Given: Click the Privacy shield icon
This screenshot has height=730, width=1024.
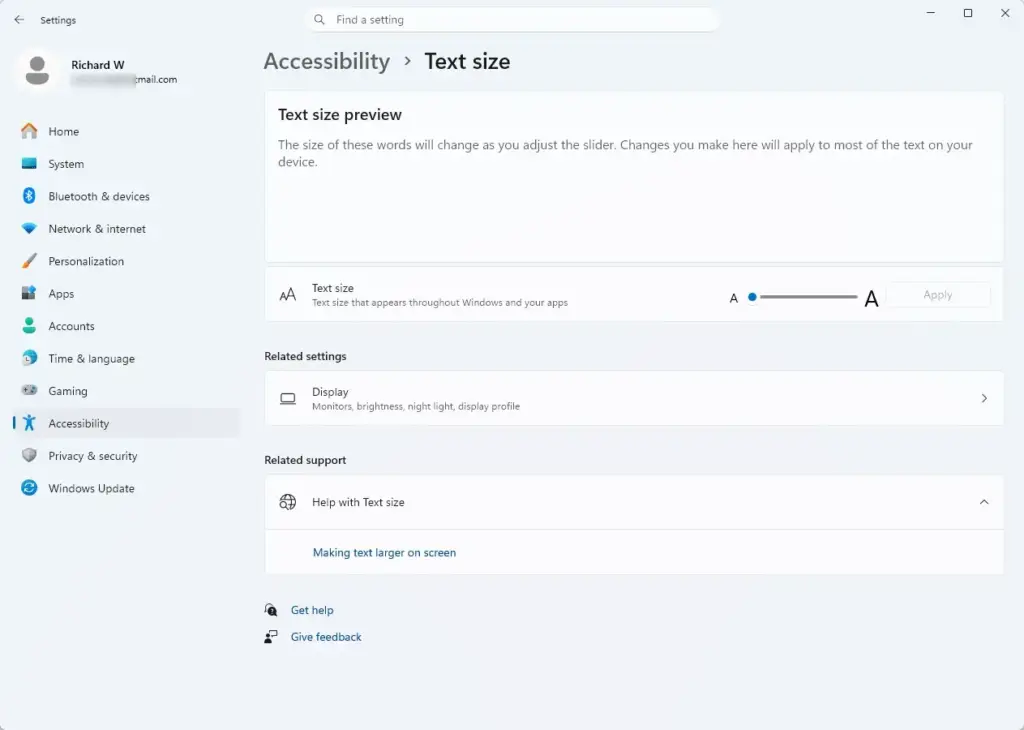Looking at the screenshot, I should click(x=29, y=455).
